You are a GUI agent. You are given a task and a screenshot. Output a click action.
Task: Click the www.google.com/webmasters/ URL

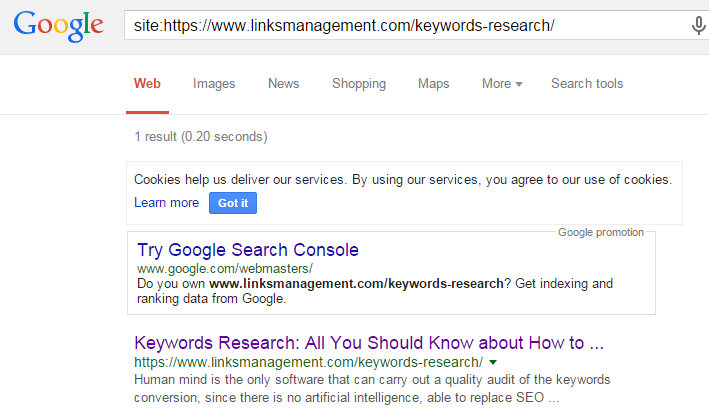coord(225,269)
